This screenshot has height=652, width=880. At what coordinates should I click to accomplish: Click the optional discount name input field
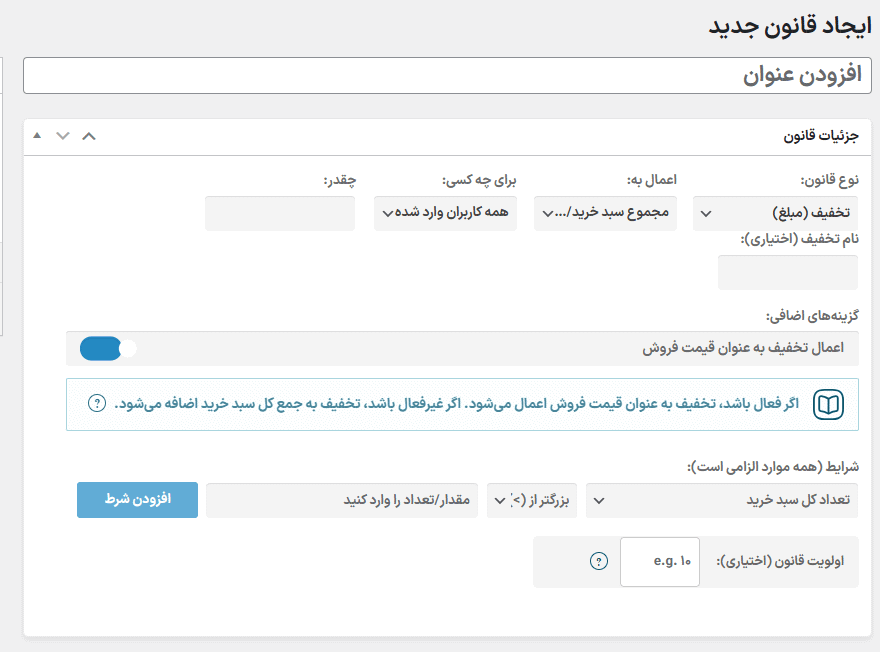pos(787,272)
